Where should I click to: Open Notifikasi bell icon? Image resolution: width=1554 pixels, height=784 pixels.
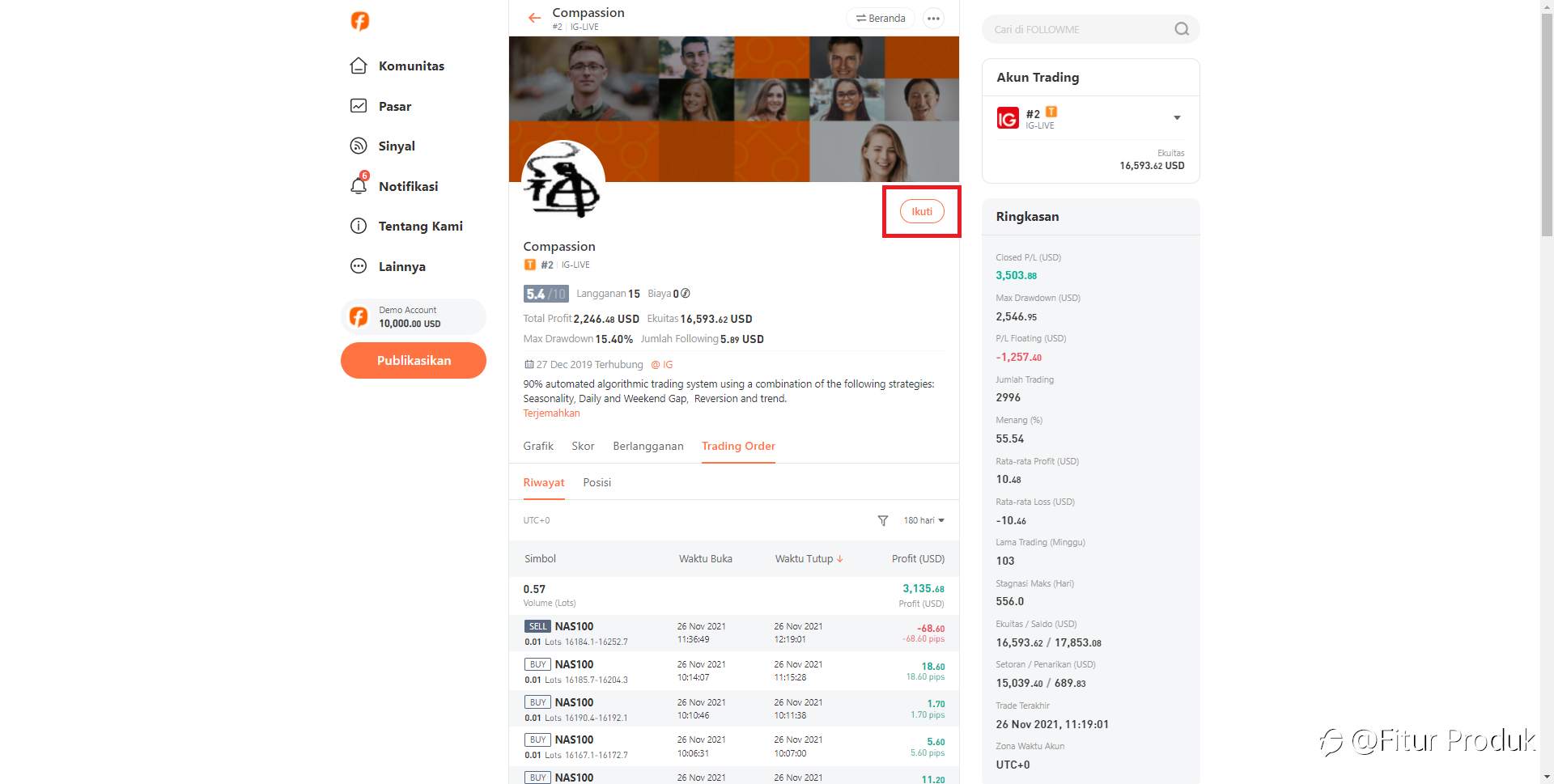[359, 185]
